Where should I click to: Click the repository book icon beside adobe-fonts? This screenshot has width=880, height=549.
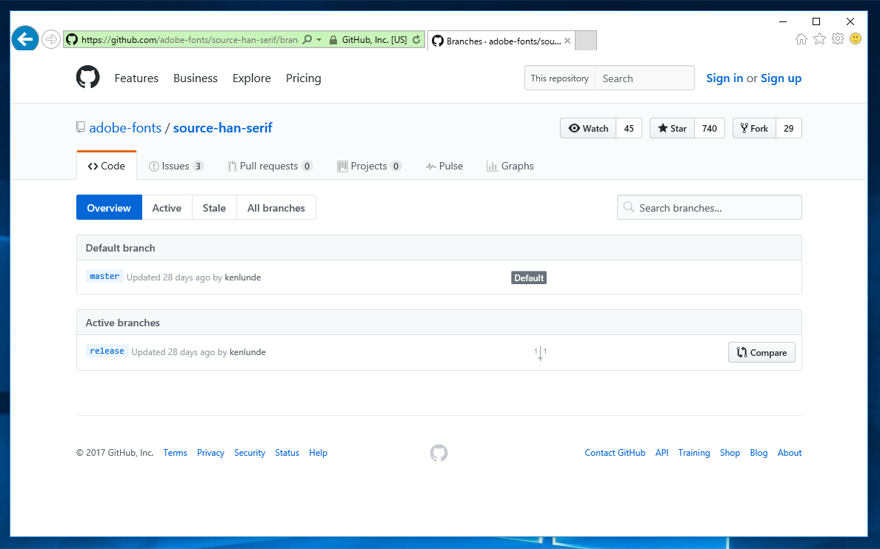(x=81, y=127)
